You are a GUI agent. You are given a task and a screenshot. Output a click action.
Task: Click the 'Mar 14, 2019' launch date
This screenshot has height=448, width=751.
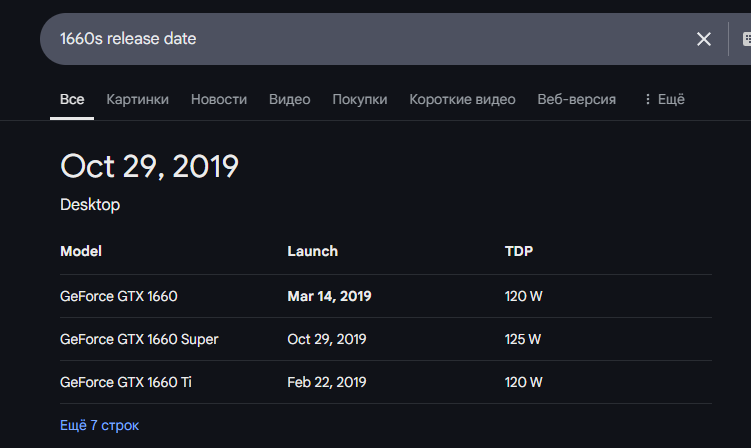(329, 296)
